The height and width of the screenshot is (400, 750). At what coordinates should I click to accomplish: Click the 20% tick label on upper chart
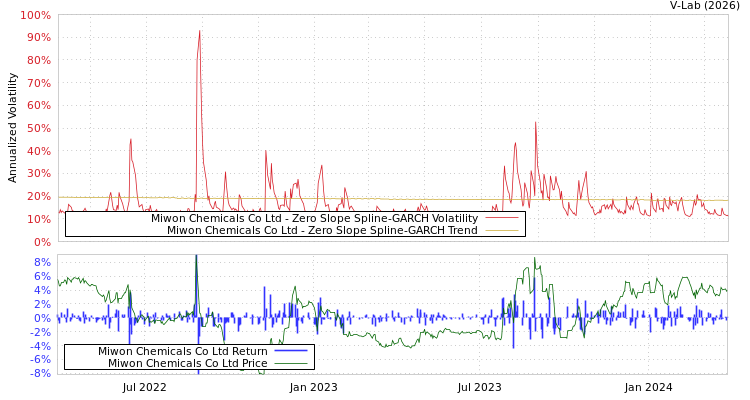click(38, 196)
